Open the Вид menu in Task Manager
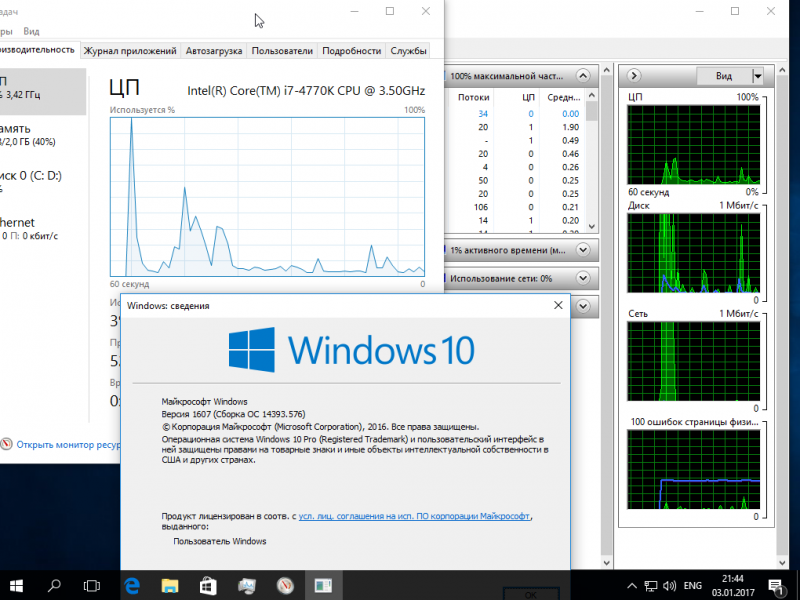Screen dimensions: 800x600 tap(31, 31)
